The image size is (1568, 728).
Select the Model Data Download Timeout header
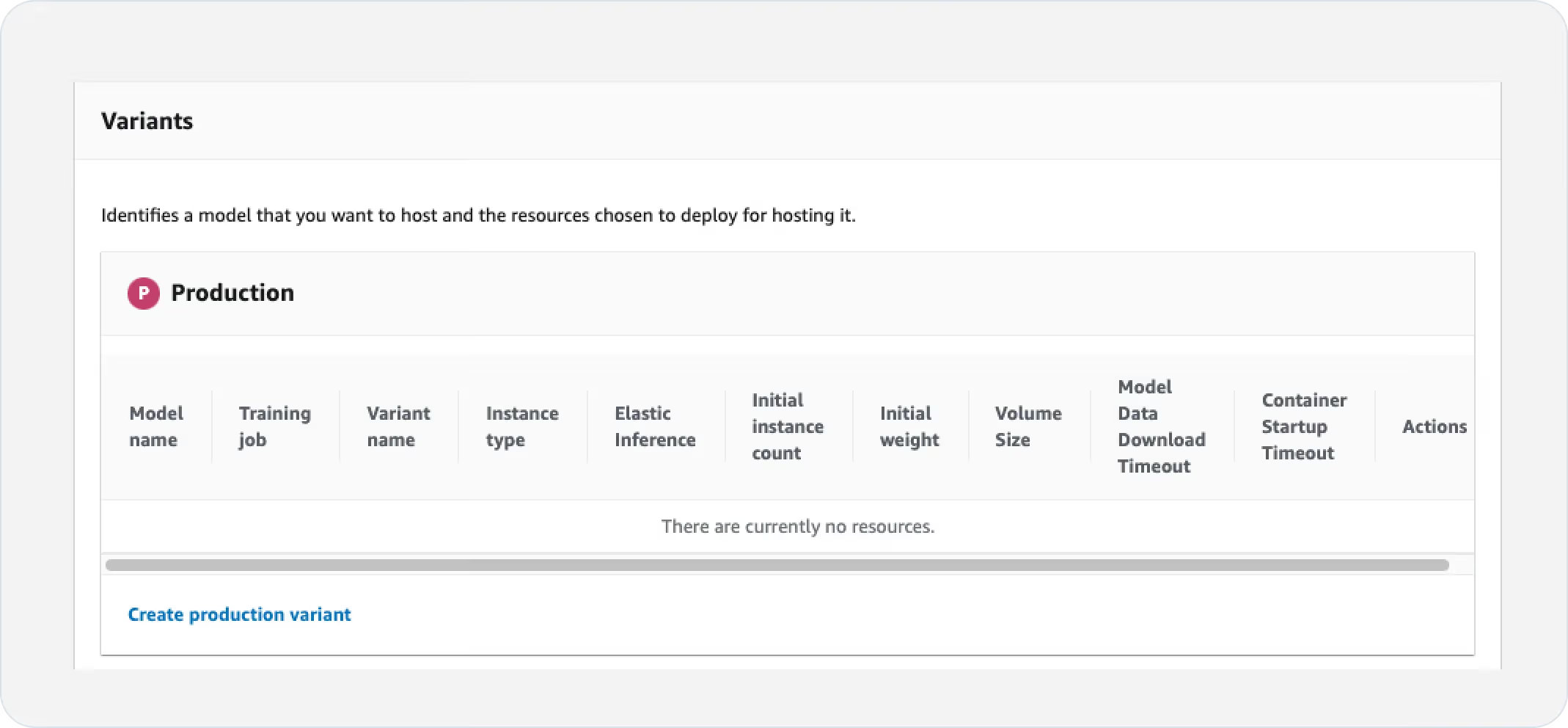1161,426
